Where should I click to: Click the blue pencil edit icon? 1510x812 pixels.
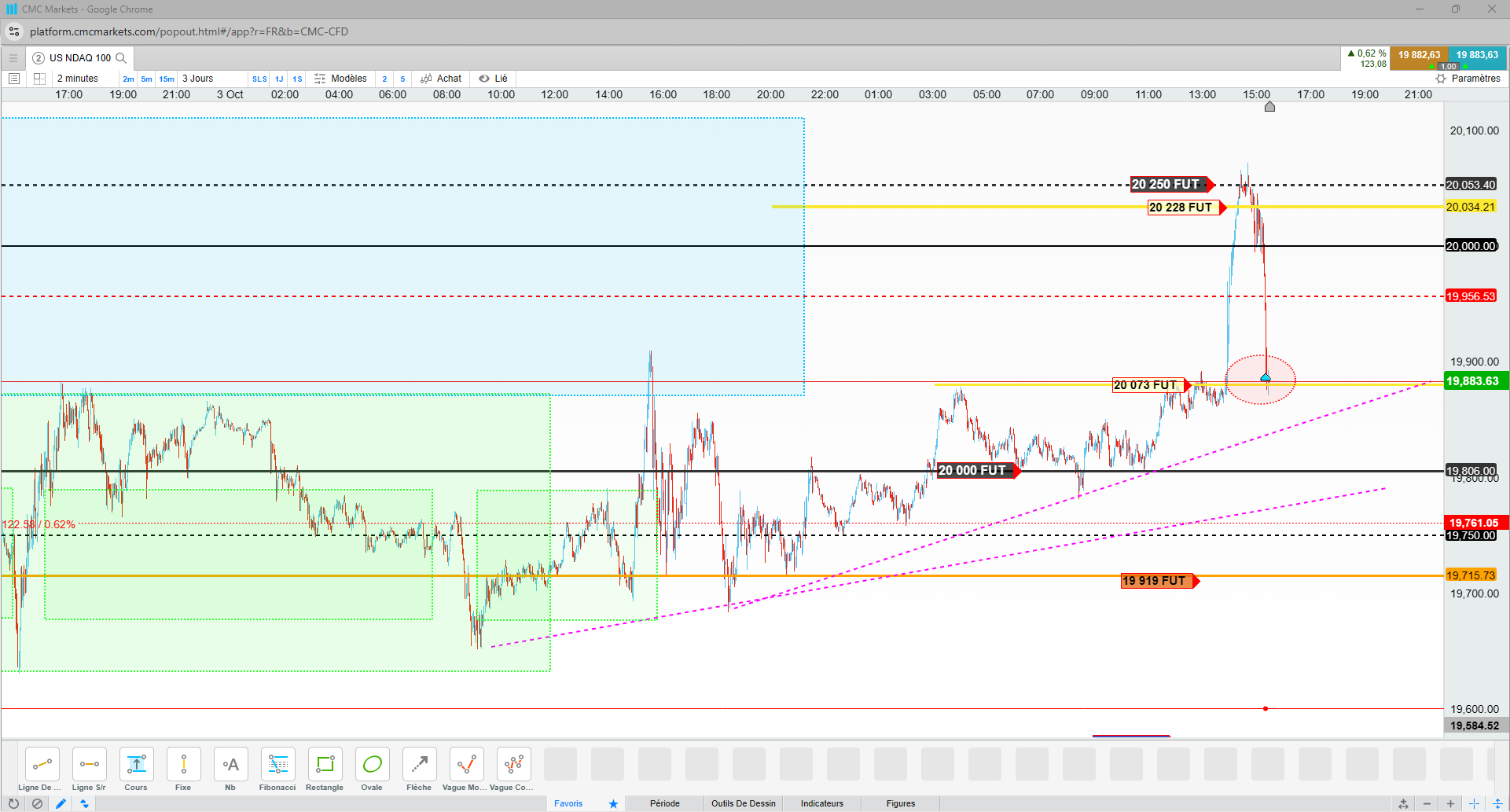click(x=61, y=803)
